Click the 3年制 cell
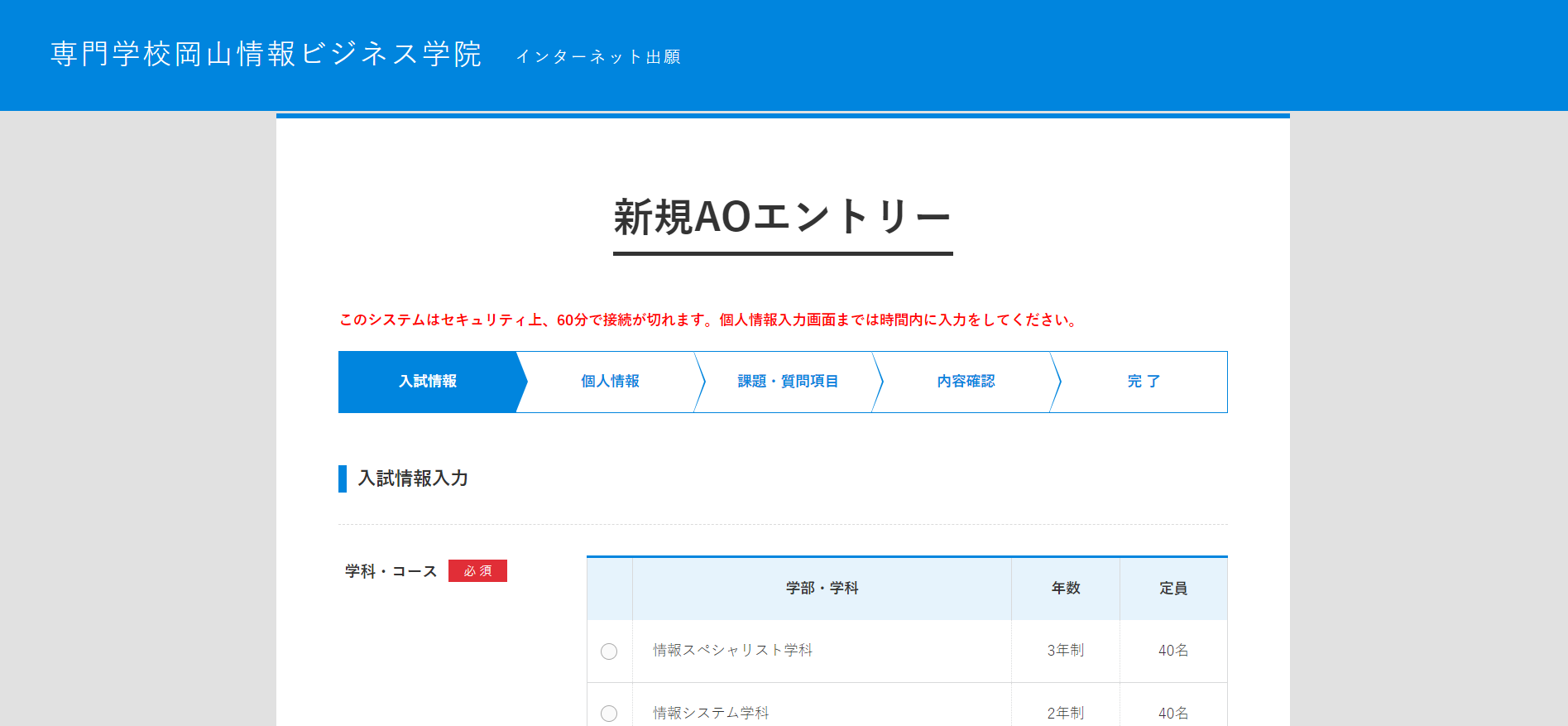 (x=1066, y=651)
